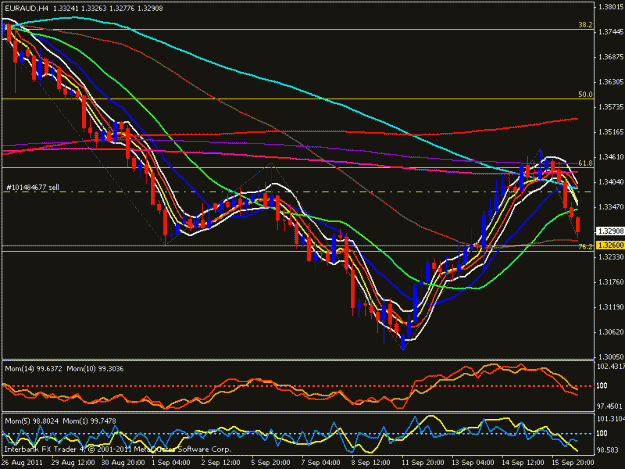Screen dimensions: 625x469
Task: Click the 29 Aug 12:00 date label
Action: coord(73,463)
